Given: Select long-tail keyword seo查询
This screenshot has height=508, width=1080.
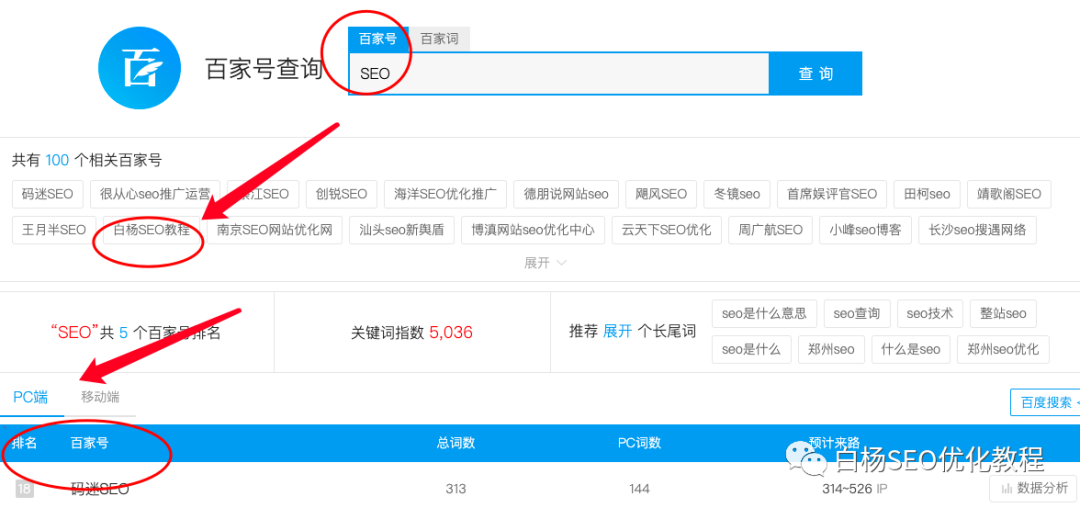Looking at the screenshot, I should 857,314.
